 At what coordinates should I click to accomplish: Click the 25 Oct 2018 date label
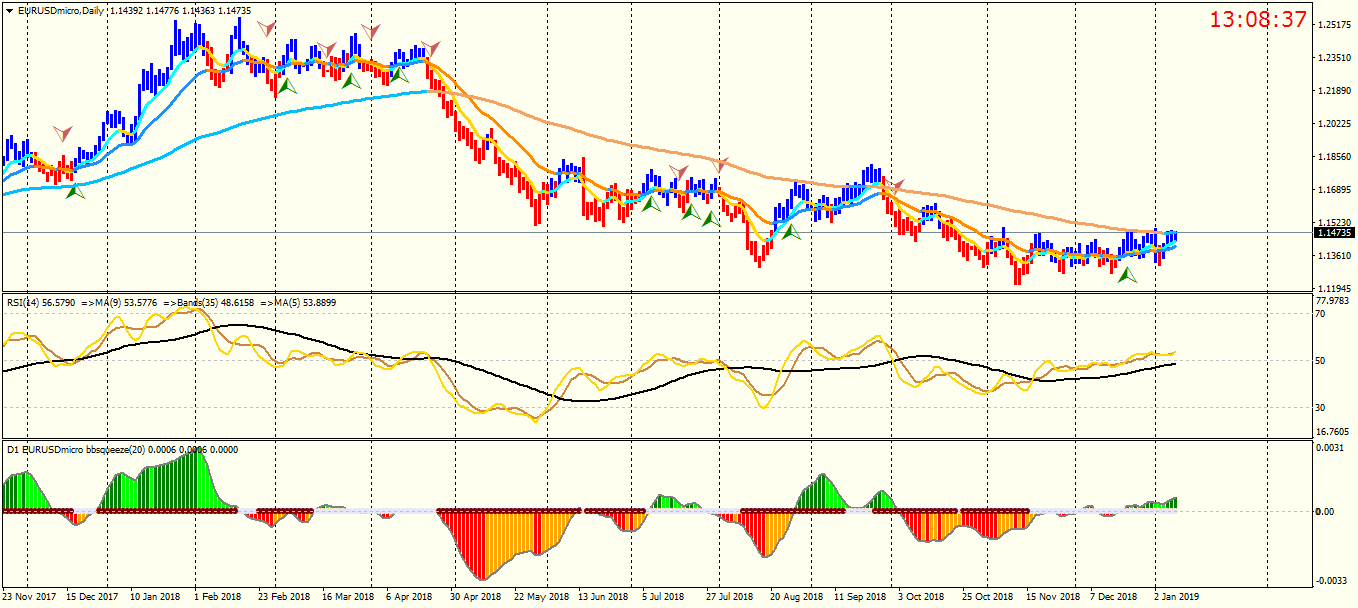[x=987, y=597]
